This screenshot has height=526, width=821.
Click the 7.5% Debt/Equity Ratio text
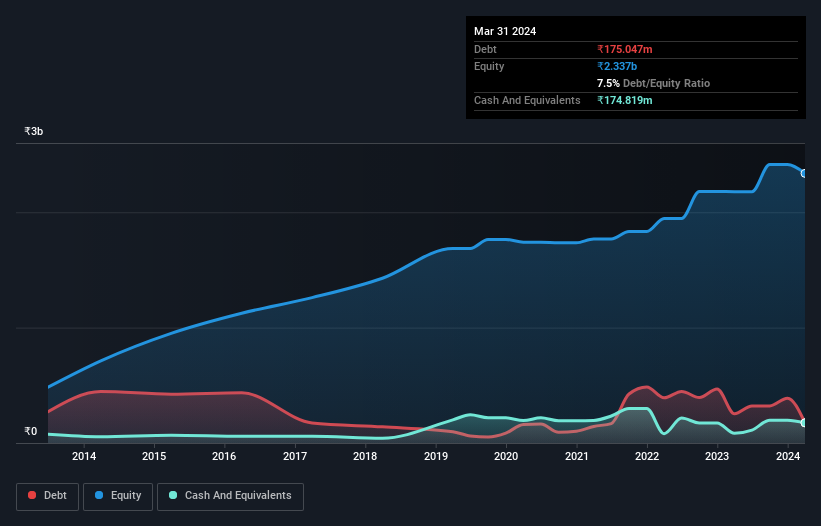653,83
